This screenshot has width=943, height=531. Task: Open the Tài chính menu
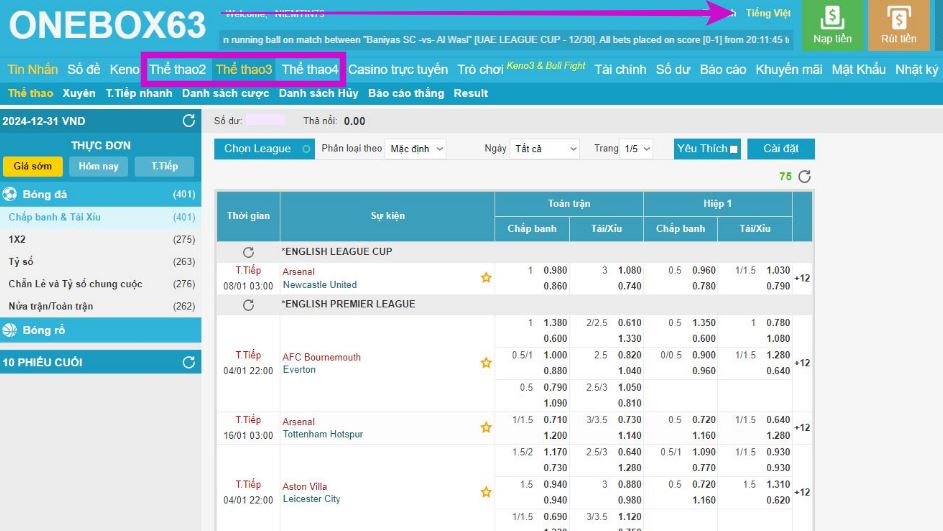tap(620, 69)
